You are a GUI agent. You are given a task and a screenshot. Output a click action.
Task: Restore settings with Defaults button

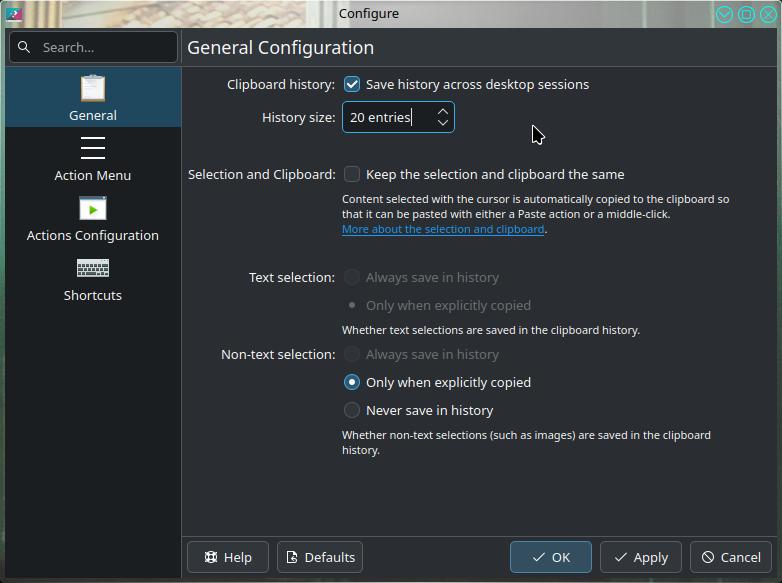pos(320,557)
